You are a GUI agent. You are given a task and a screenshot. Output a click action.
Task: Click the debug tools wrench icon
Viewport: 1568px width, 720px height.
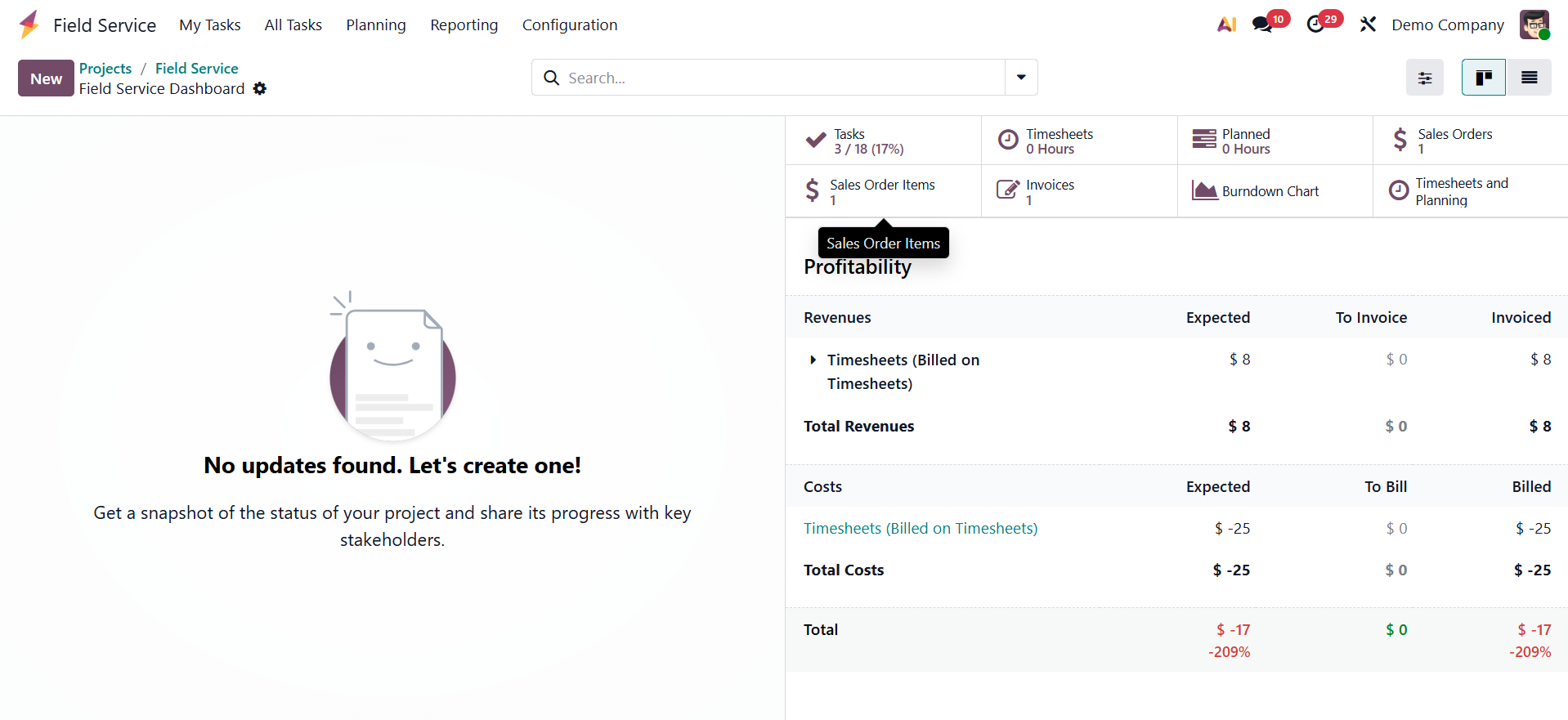(x=1368, y=25)
